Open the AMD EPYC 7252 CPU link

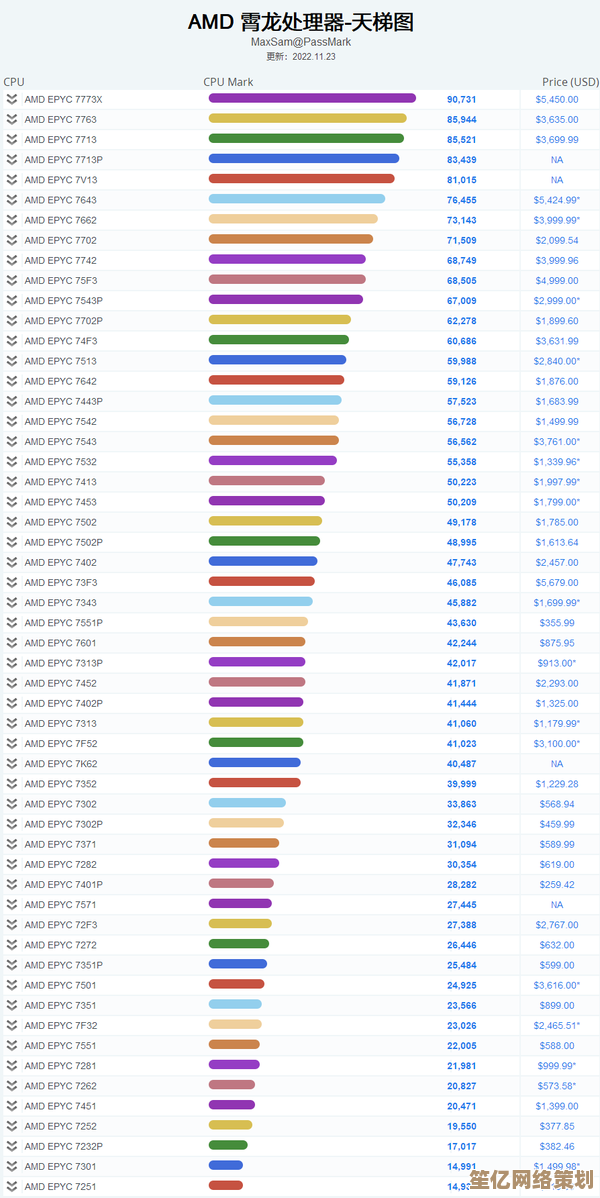[60, 1125]
